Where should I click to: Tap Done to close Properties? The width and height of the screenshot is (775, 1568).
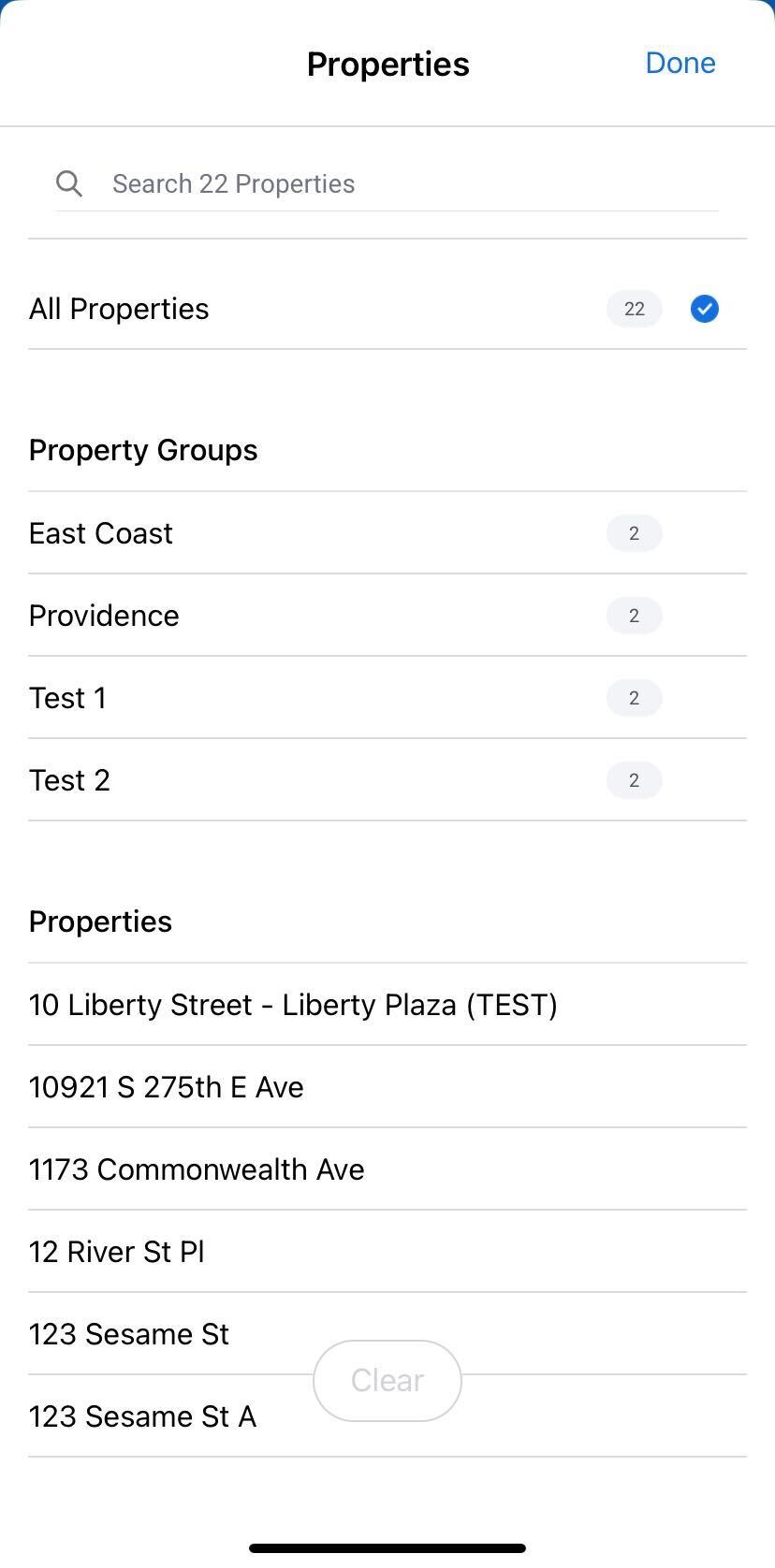pos(680,63)
